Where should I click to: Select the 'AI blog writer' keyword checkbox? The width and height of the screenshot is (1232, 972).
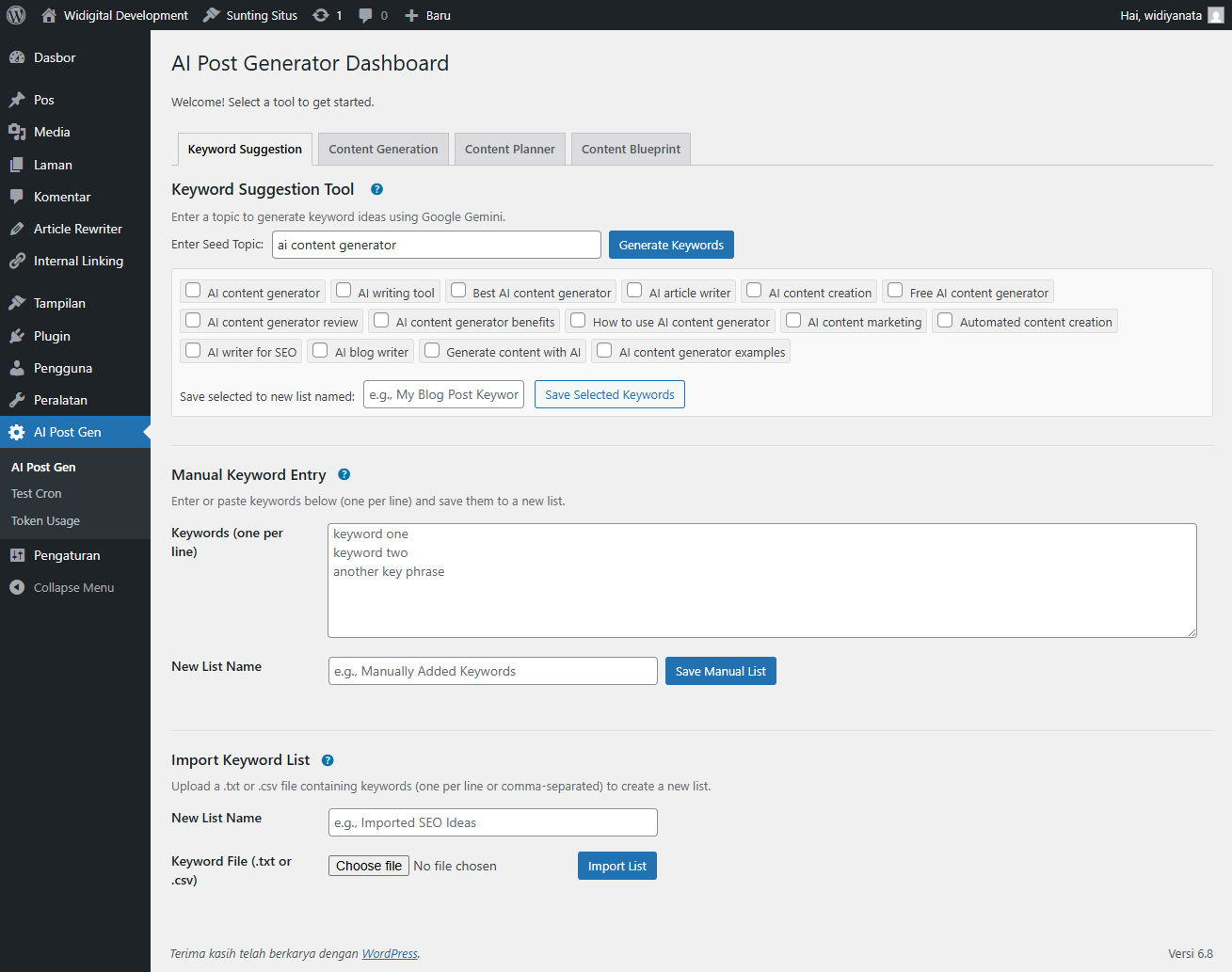pos(321,350)
